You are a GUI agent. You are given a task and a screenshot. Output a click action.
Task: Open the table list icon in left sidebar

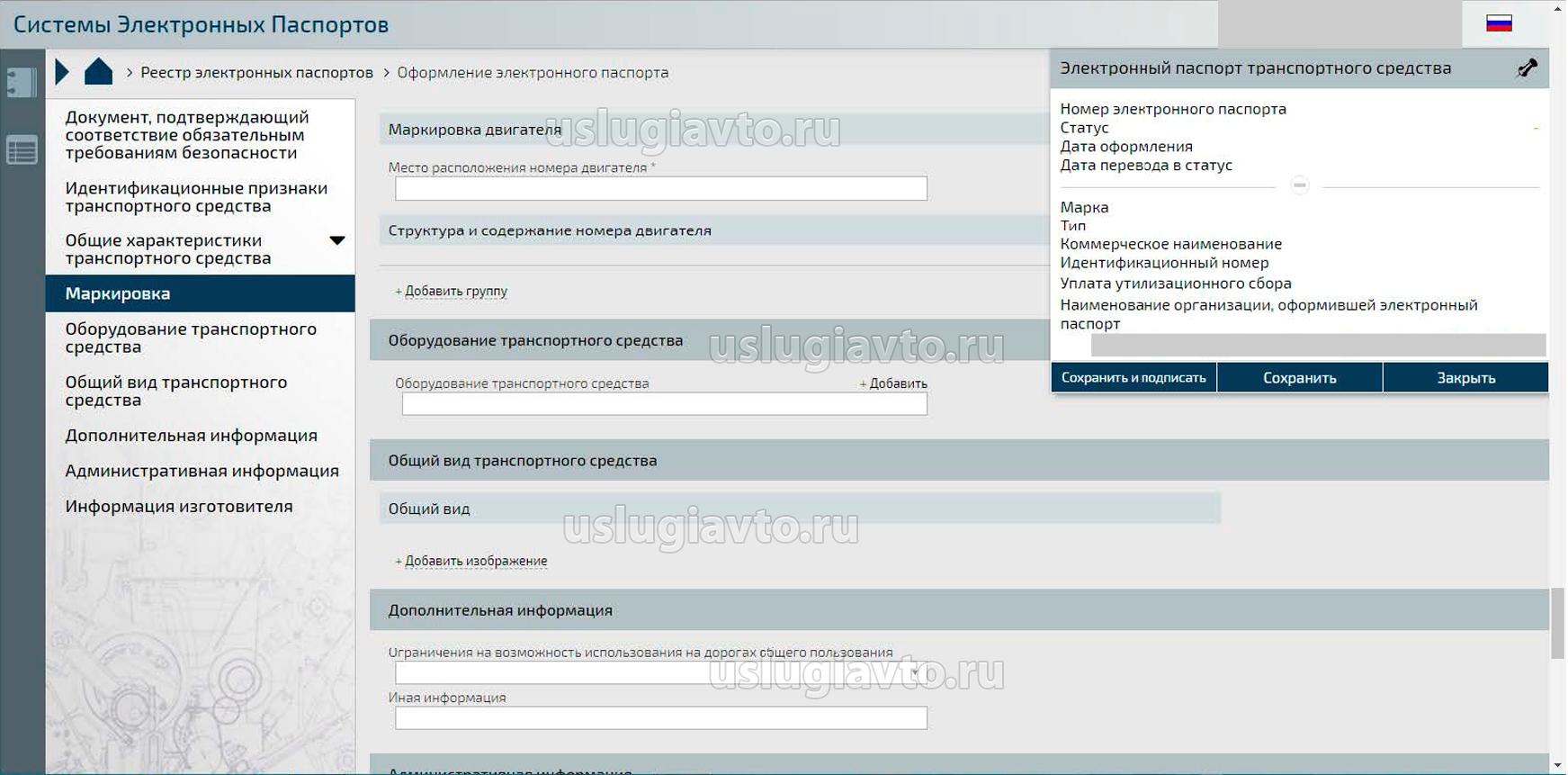point(22,150)
